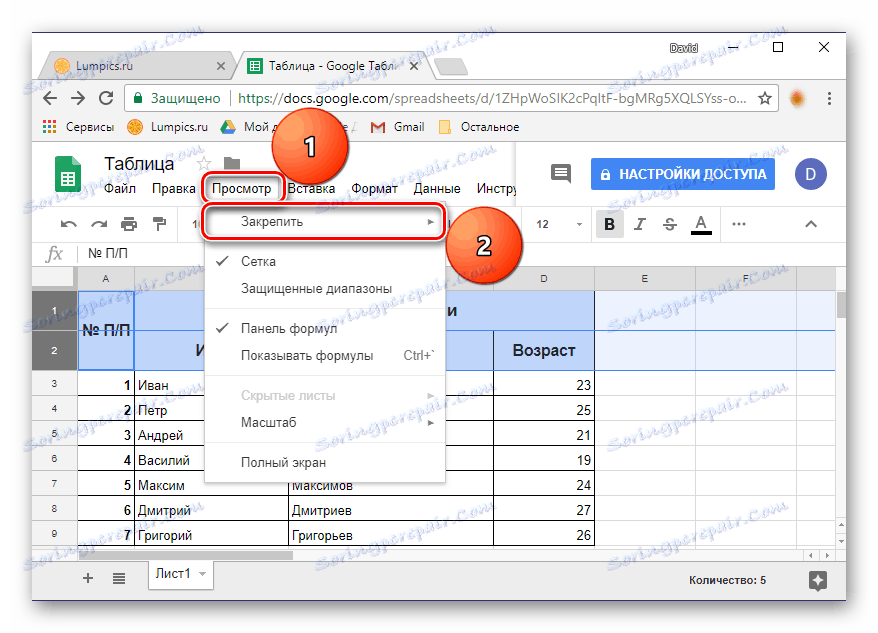Toggle the Сетка gridlines option
The image size is (878, 633).
[325, 262]
